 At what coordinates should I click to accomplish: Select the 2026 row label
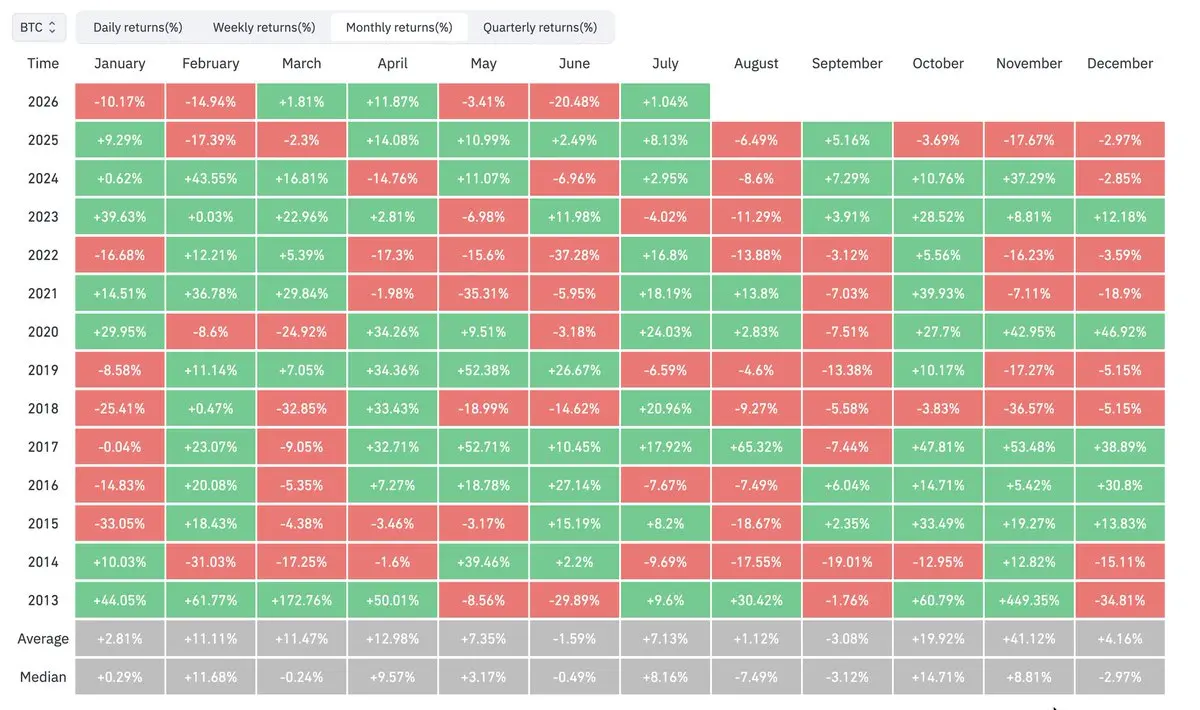(43, 102)
